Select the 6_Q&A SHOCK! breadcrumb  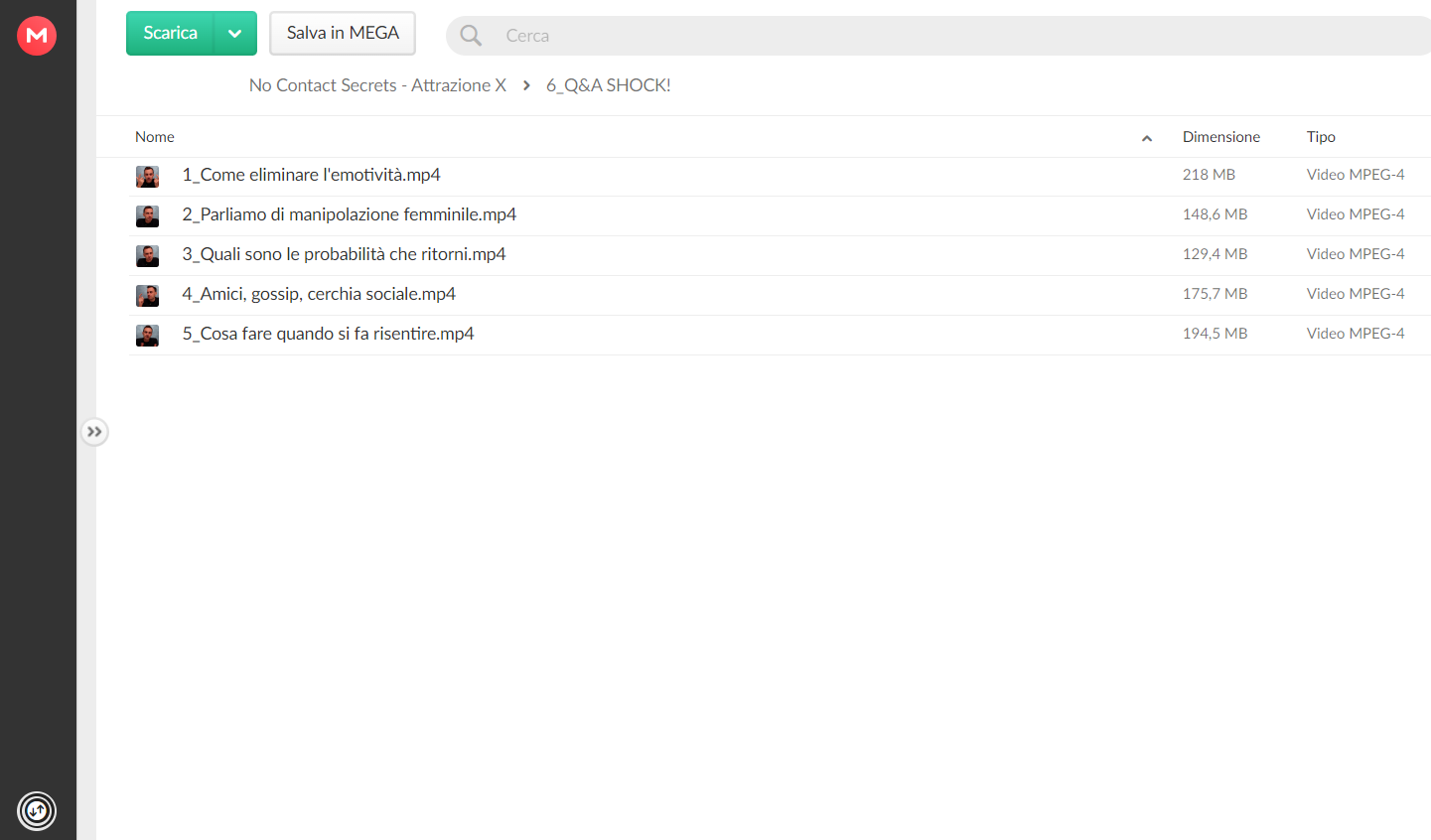click(609, 85)
